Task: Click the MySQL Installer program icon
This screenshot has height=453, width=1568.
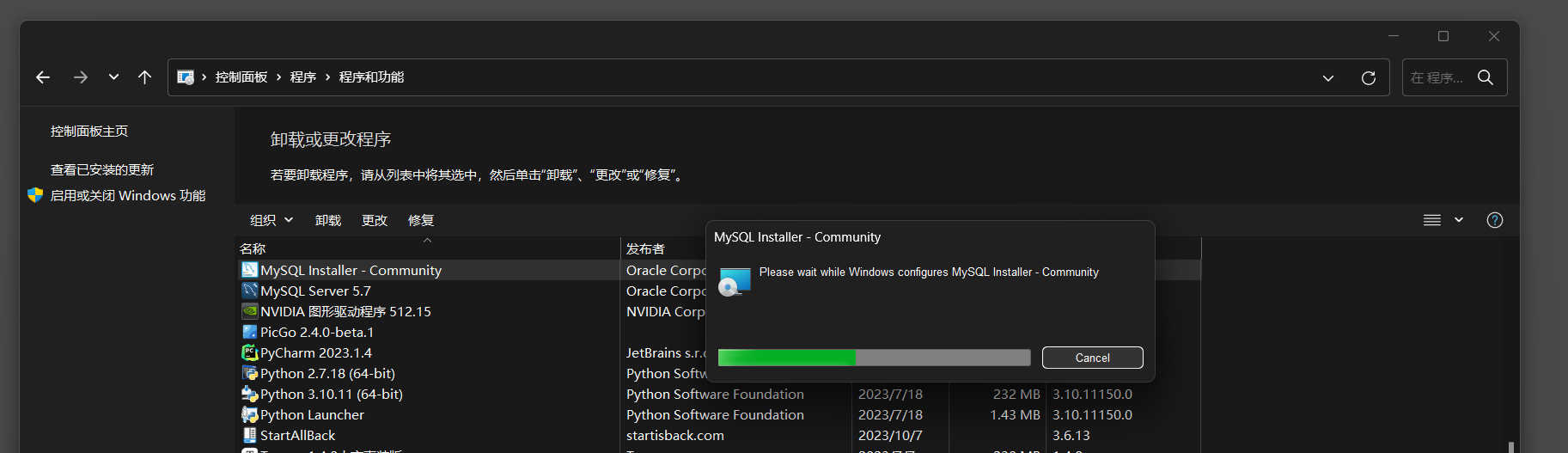Action: (x=250, y=270)
